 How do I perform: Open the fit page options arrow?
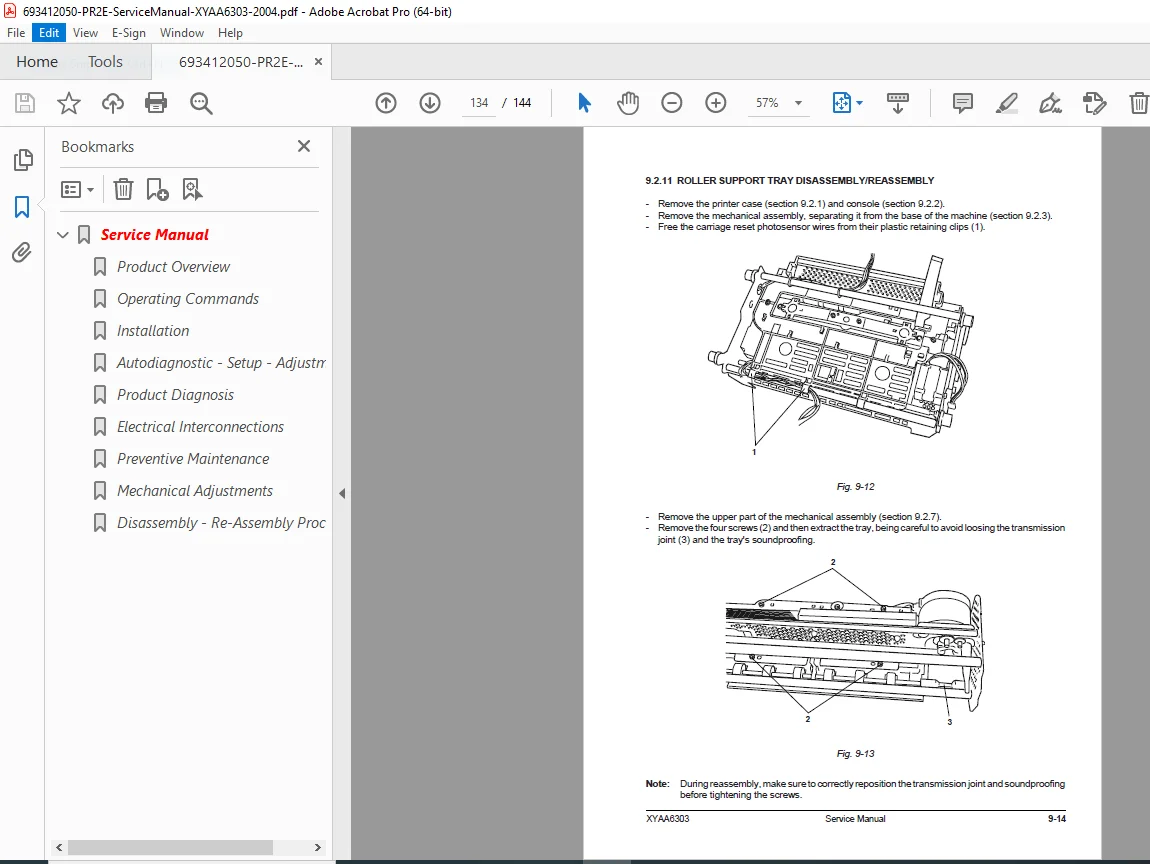click(x=860, y=103)
